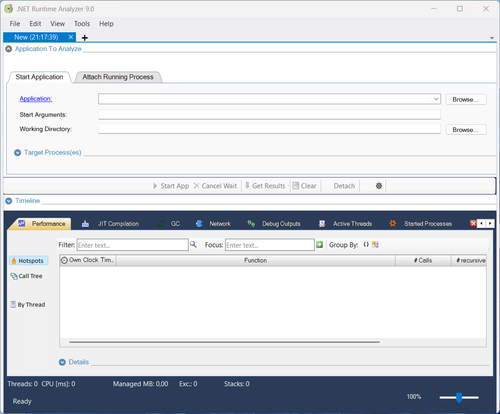Click the Managed MB: 0,00 status text

[140, 384]
